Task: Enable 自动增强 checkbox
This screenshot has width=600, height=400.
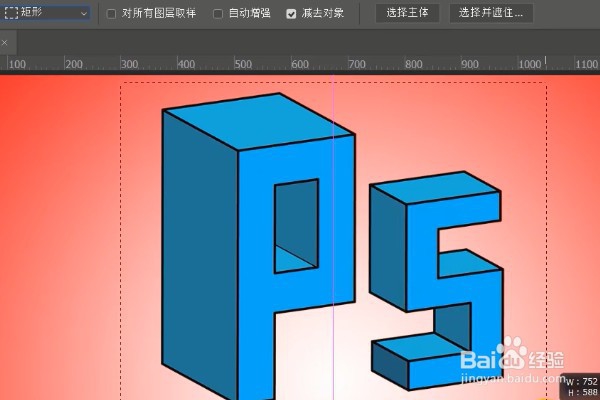Action: (218, 14)
